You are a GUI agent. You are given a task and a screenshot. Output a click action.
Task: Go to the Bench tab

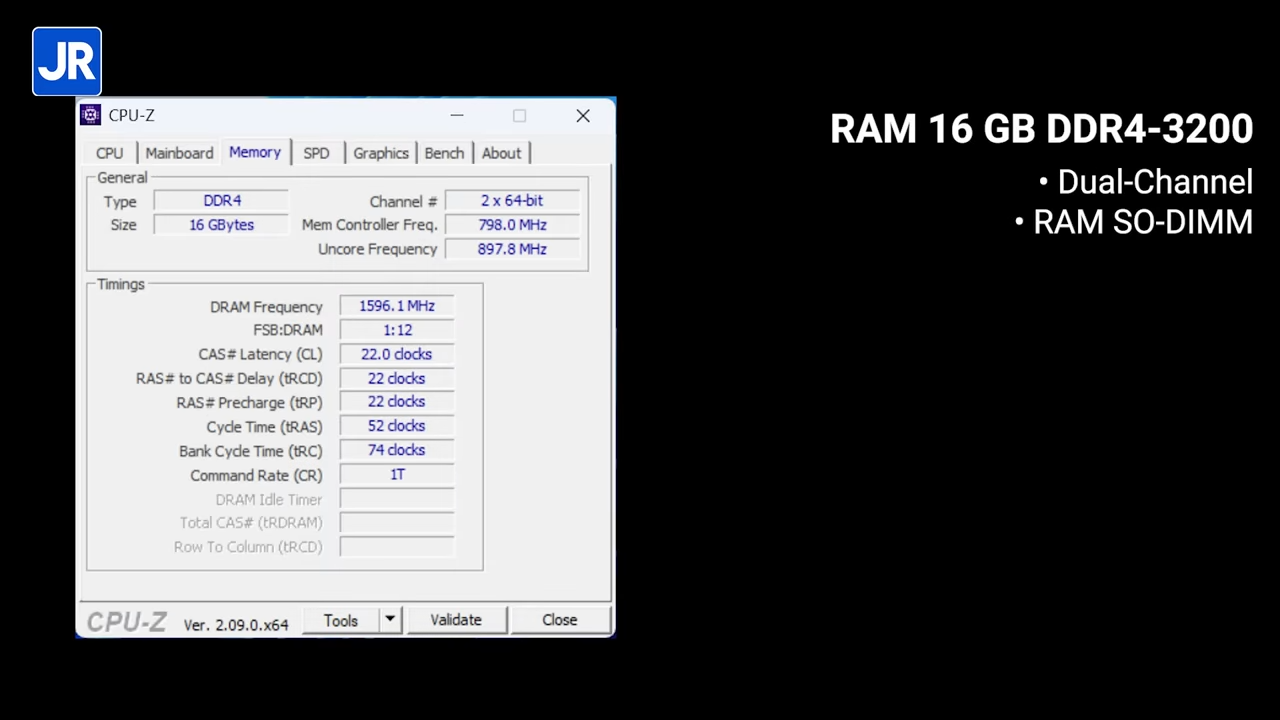(444, 153)
